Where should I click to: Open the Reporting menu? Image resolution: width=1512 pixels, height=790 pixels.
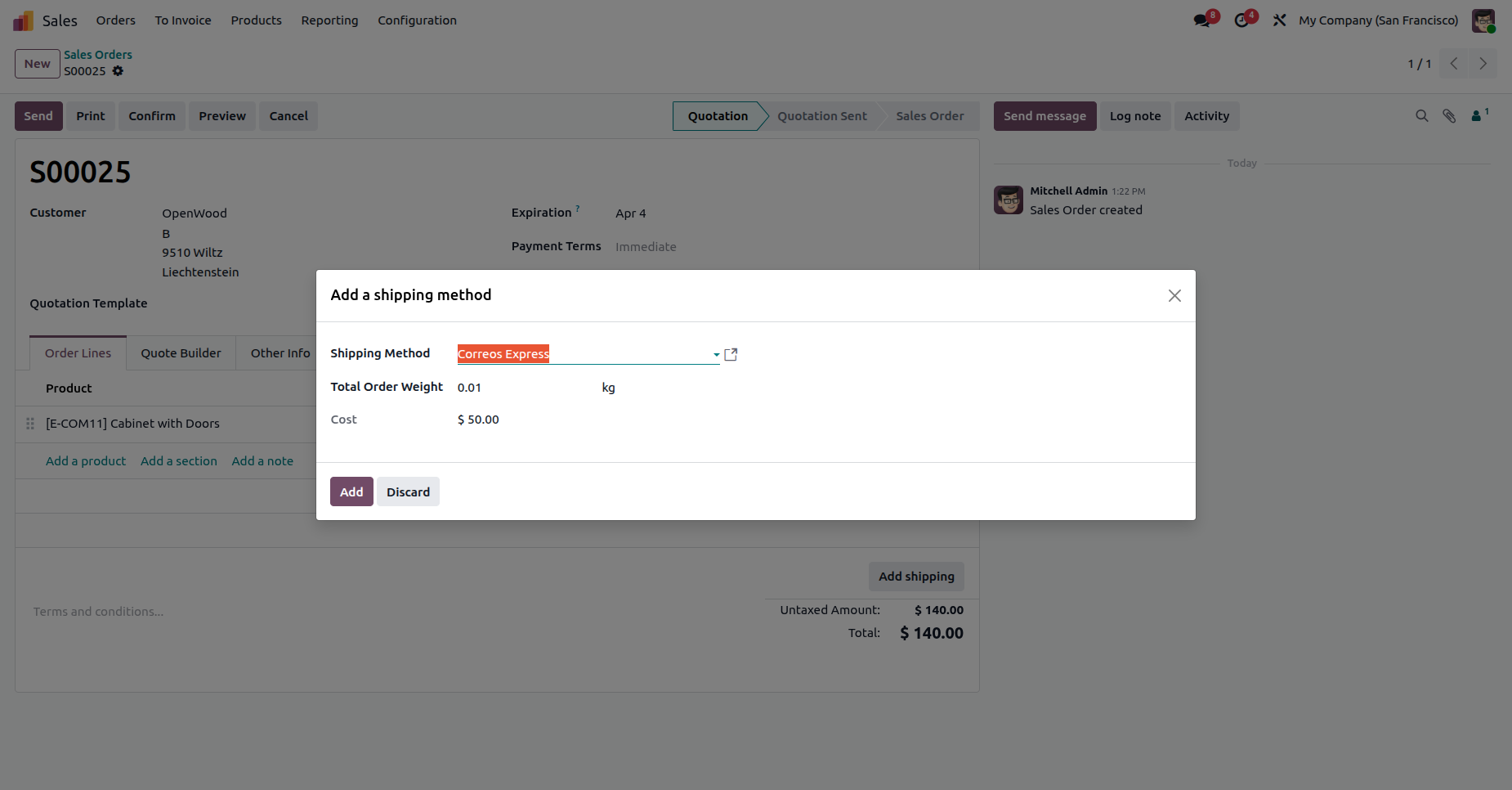point(329,20)
